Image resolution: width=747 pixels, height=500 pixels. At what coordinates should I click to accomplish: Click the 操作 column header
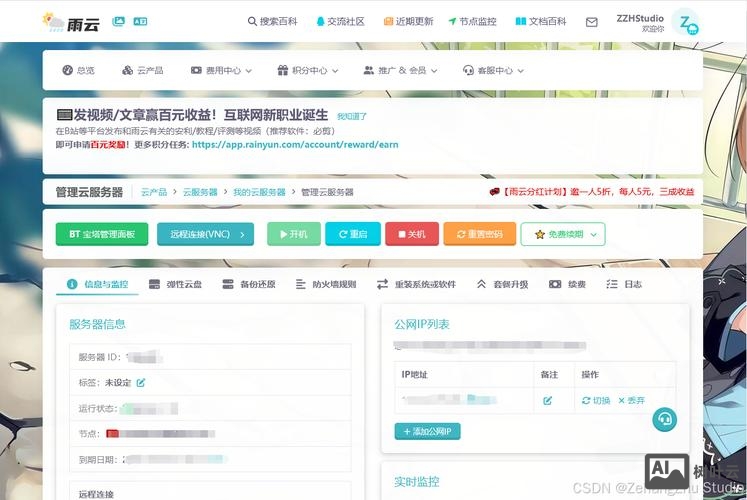pos(590,375)
